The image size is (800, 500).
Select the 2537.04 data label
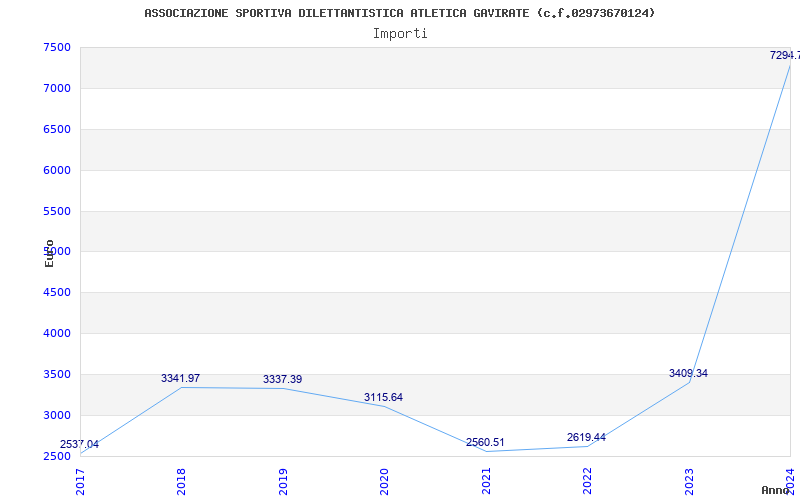point(79,444)
